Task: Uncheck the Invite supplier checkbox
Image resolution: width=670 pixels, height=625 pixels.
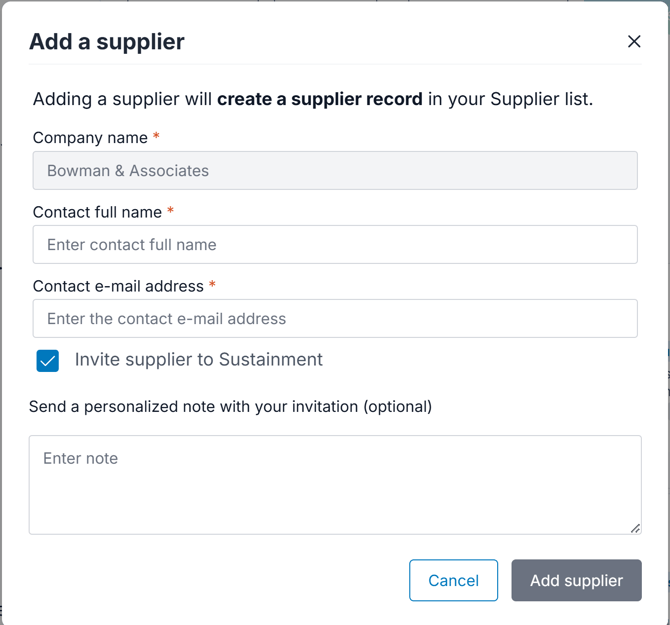Action: (x=48, y=361)
